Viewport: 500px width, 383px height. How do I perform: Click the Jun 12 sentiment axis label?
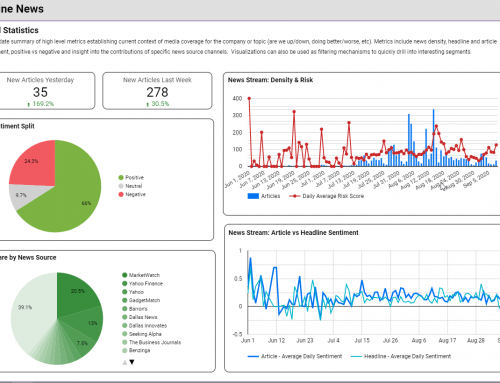coord(276,340)
